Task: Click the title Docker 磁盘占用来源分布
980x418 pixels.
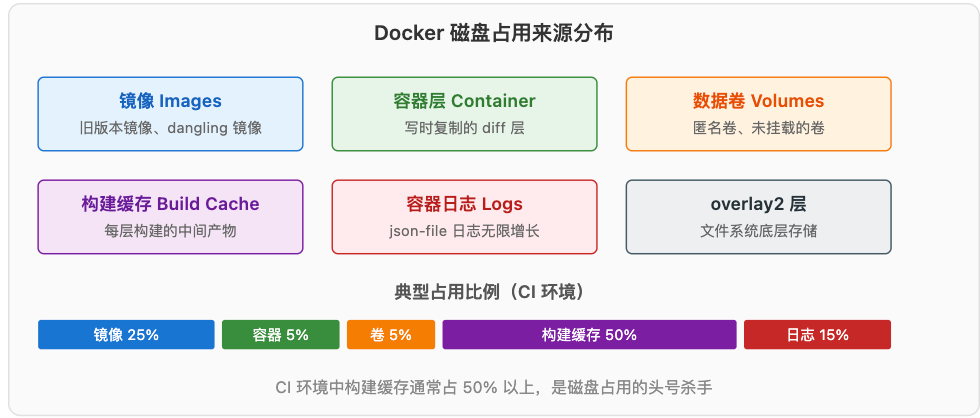Action: coord(493,33)
